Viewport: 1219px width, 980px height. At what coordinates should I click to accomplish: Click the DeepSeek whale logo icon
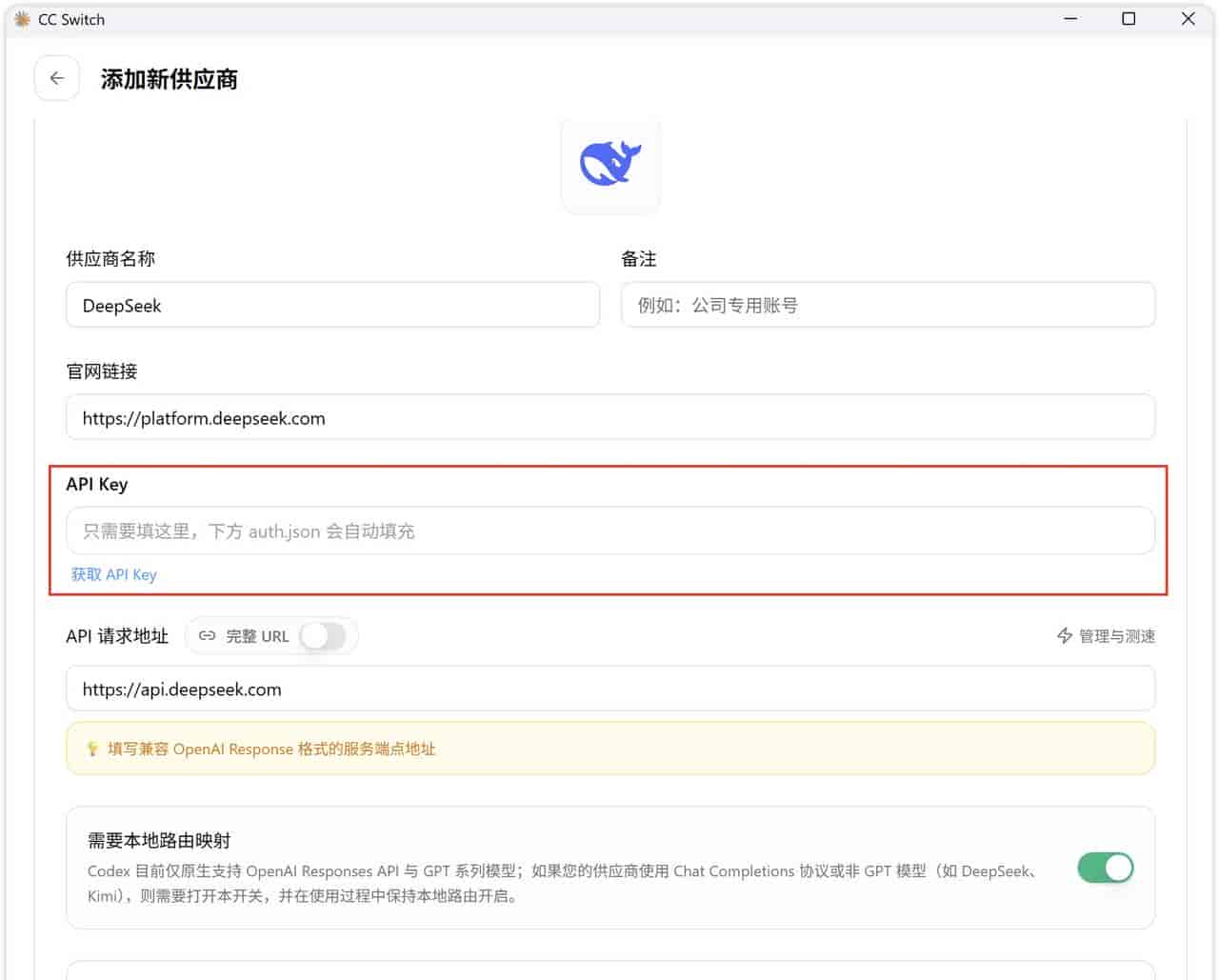pyautogui.click(x=610, y=164)
